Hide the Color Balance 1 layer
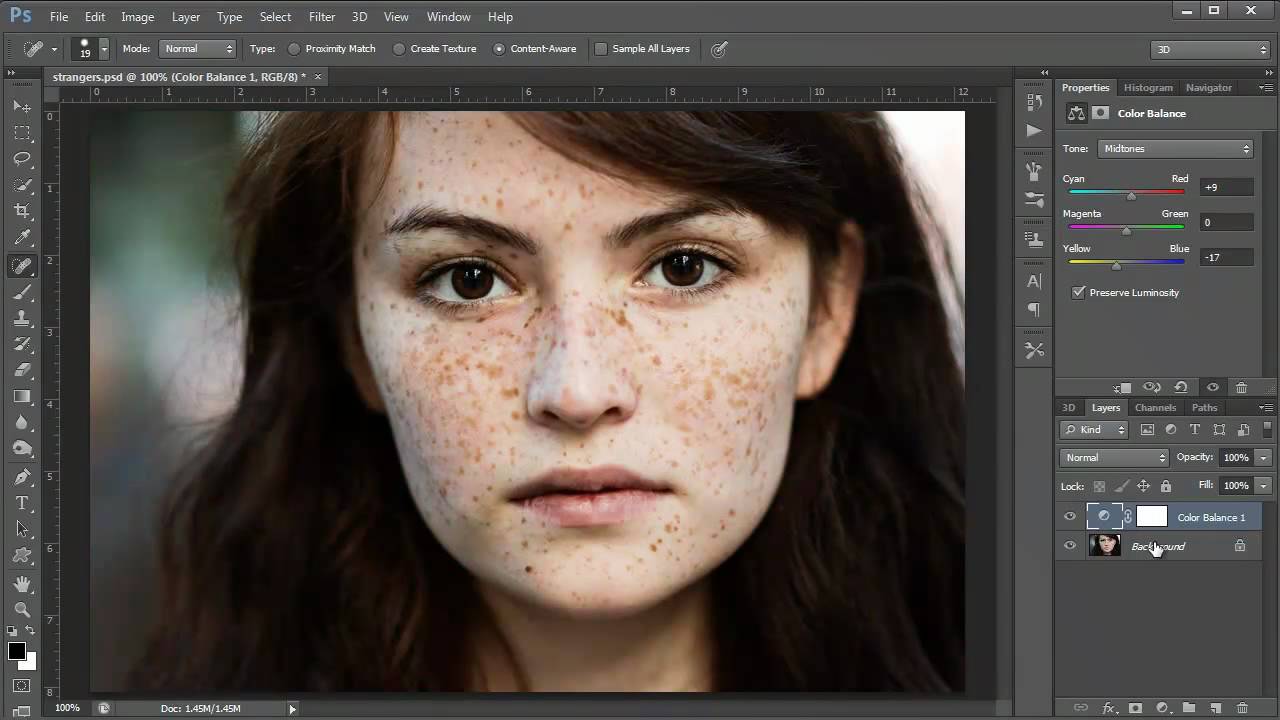The image size is (1280, 720). [x=1070, y=517]
